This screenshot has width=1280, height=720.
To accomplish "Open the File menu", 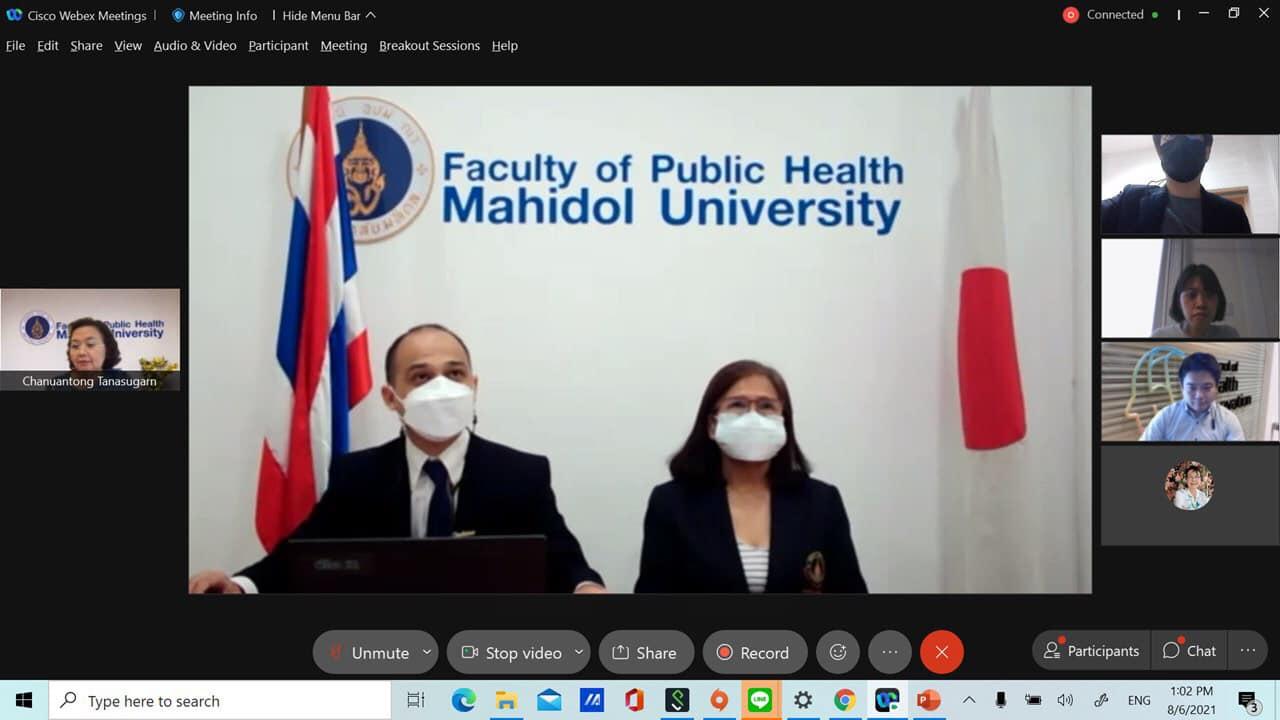I will point(15,46).
